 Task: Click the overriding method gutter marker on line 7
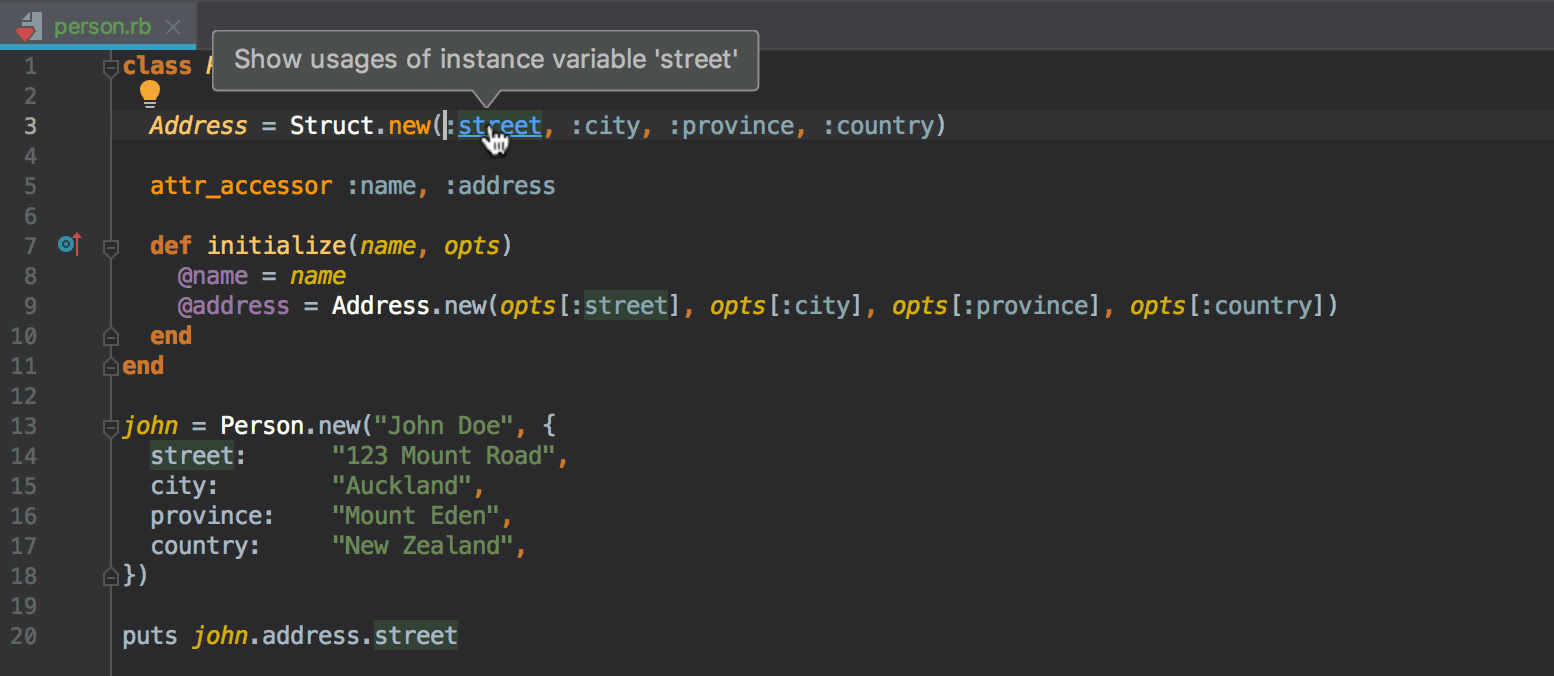(x=69, y=243)
